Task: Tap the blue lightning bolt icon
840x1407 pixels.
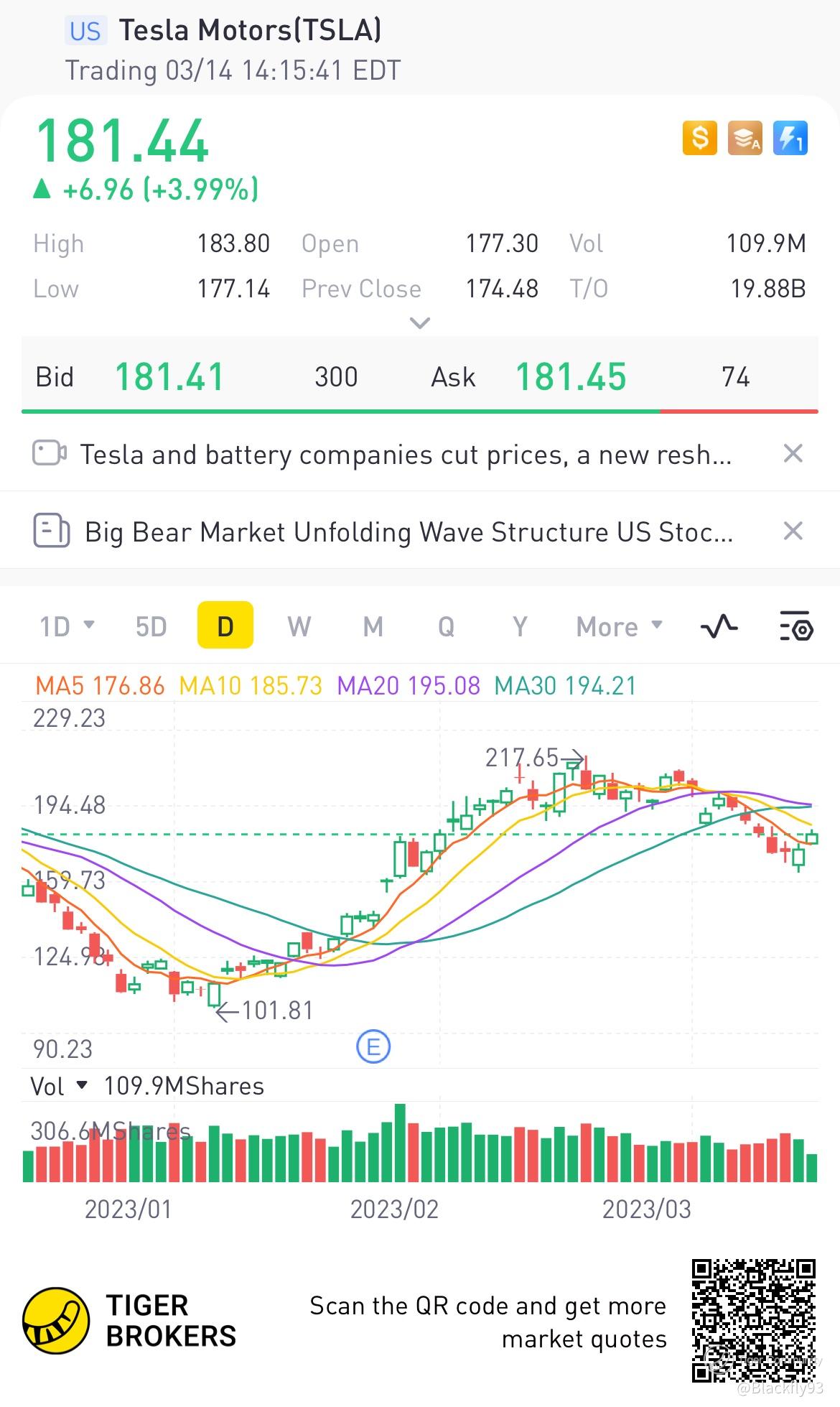Action: (x=790, y=138)
